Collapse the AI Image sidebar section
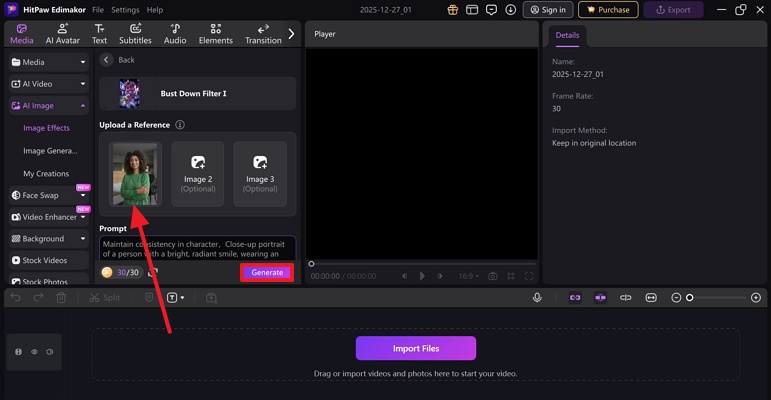 (x=49, y=105)
